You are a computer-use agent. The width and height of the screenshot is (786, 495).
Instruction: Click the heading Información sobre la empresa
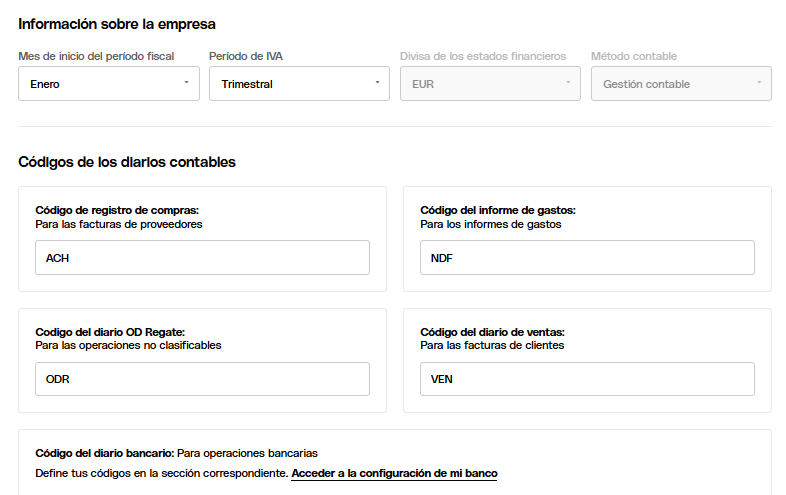coord(117,24)
